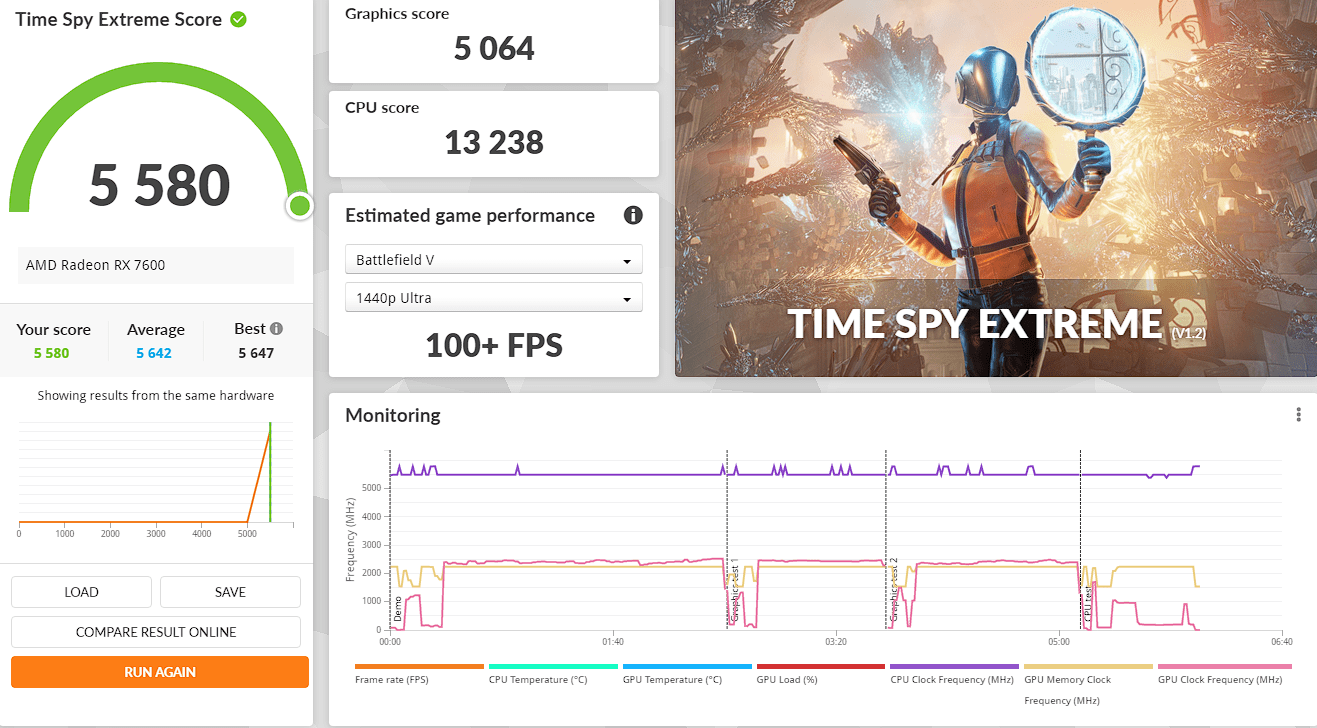Click the Frequency (MHz) axis label
Viewport: 1317px width, 728px height.
tap(351, 541)
